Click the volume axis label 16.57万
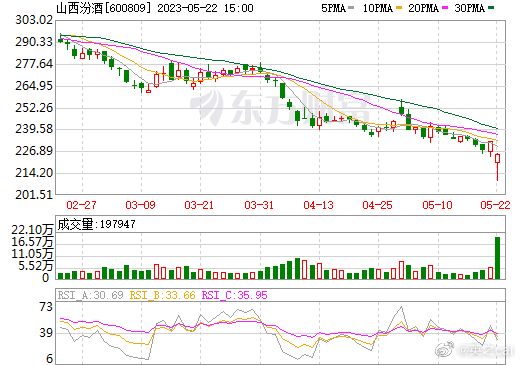 pyautogui.click(x=32, y=242)
